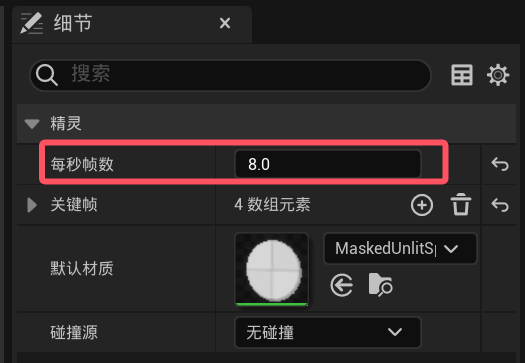The image size is (525, 363).
Task: Click the pencil icon on 细节 tab
Action: tap(31, 23)
